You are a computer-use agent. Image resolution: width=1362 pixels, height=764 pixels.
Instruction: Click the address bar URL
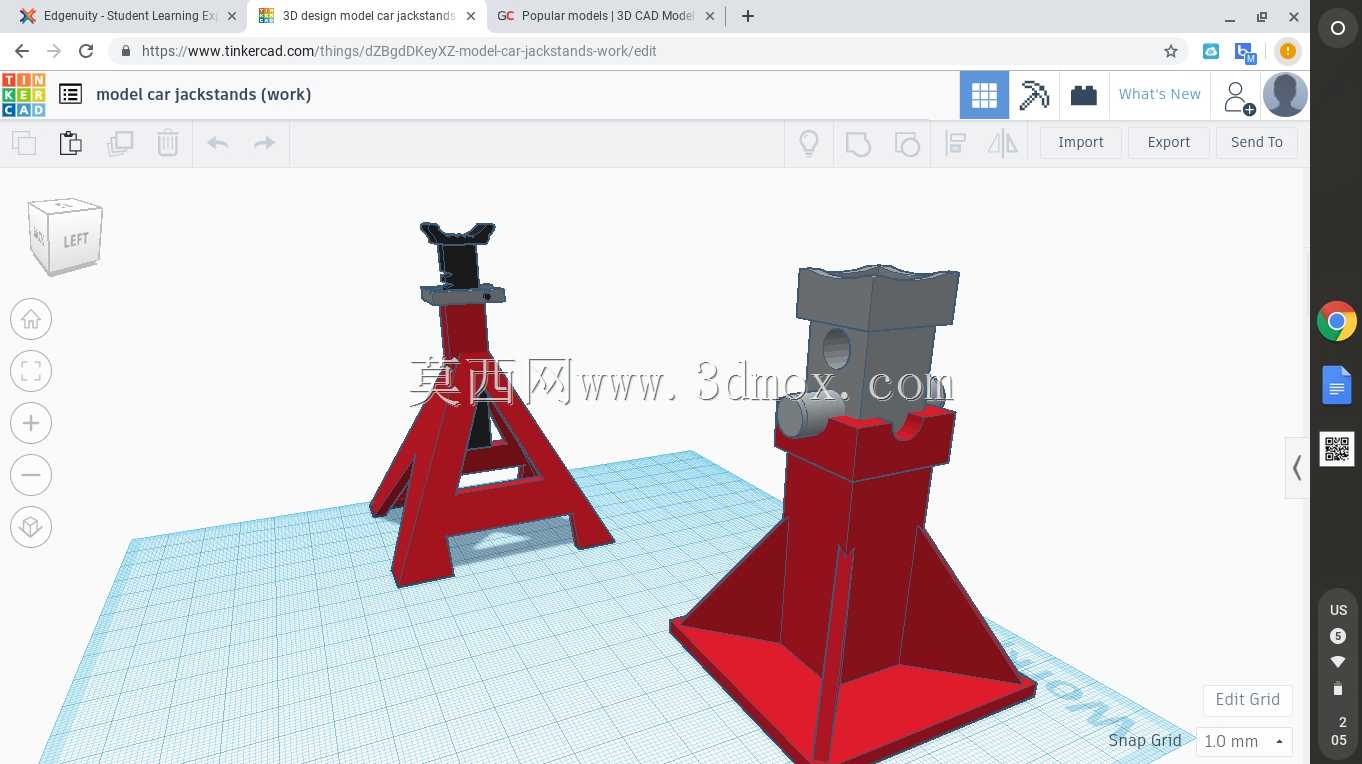(x=399, y=51)
